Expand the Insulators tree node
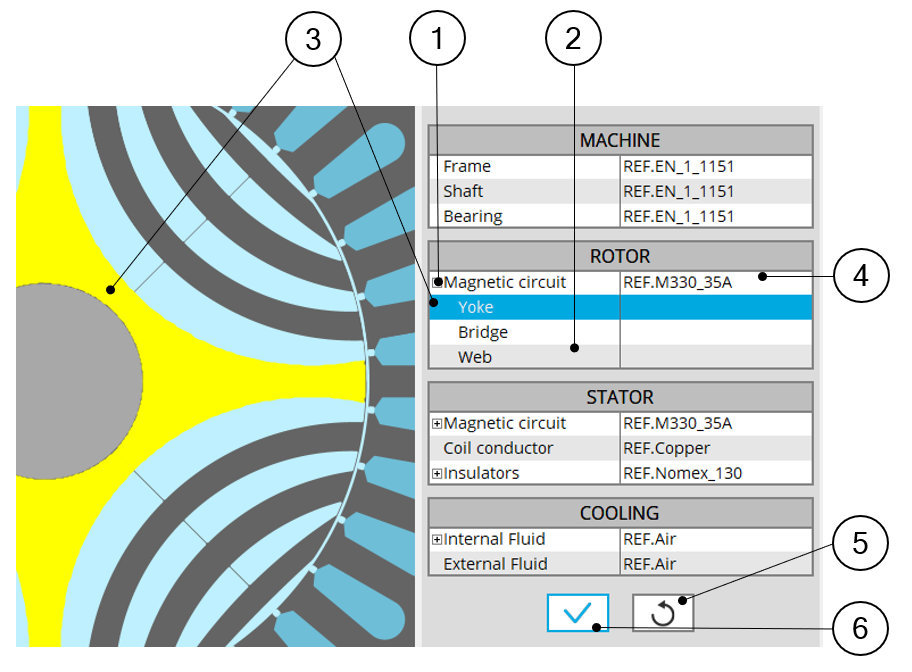 (437, 473)
